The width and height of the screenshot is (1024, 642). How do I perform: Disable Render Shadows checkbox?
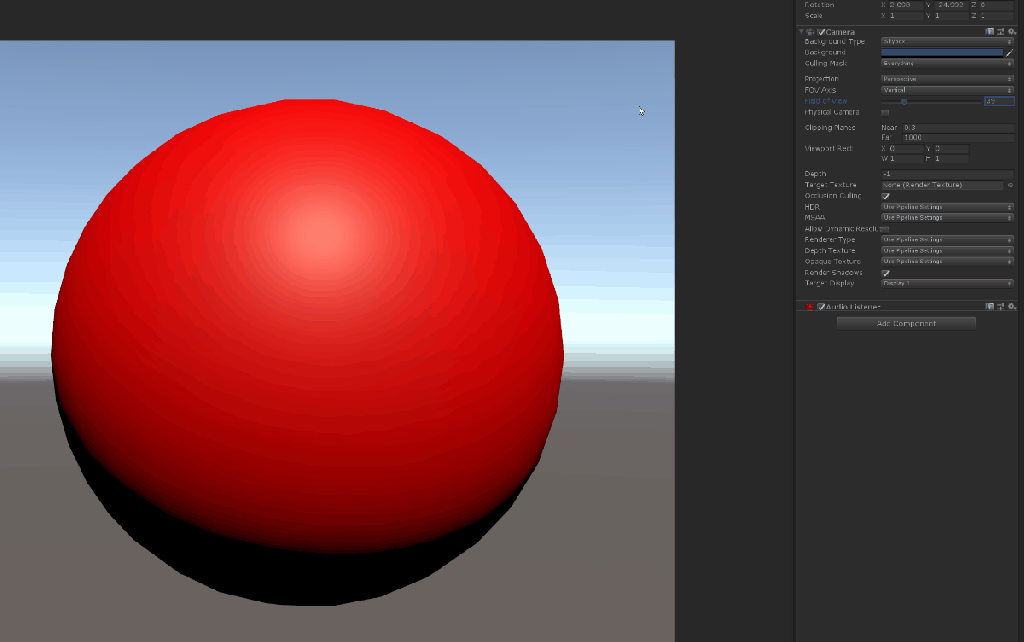tap(885, 272)
